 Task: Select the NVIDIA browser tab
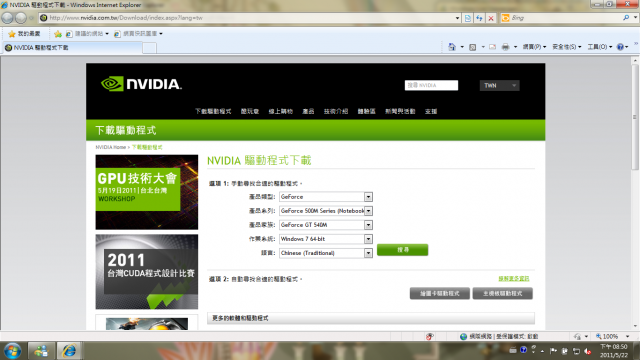[x=72, y=48]
